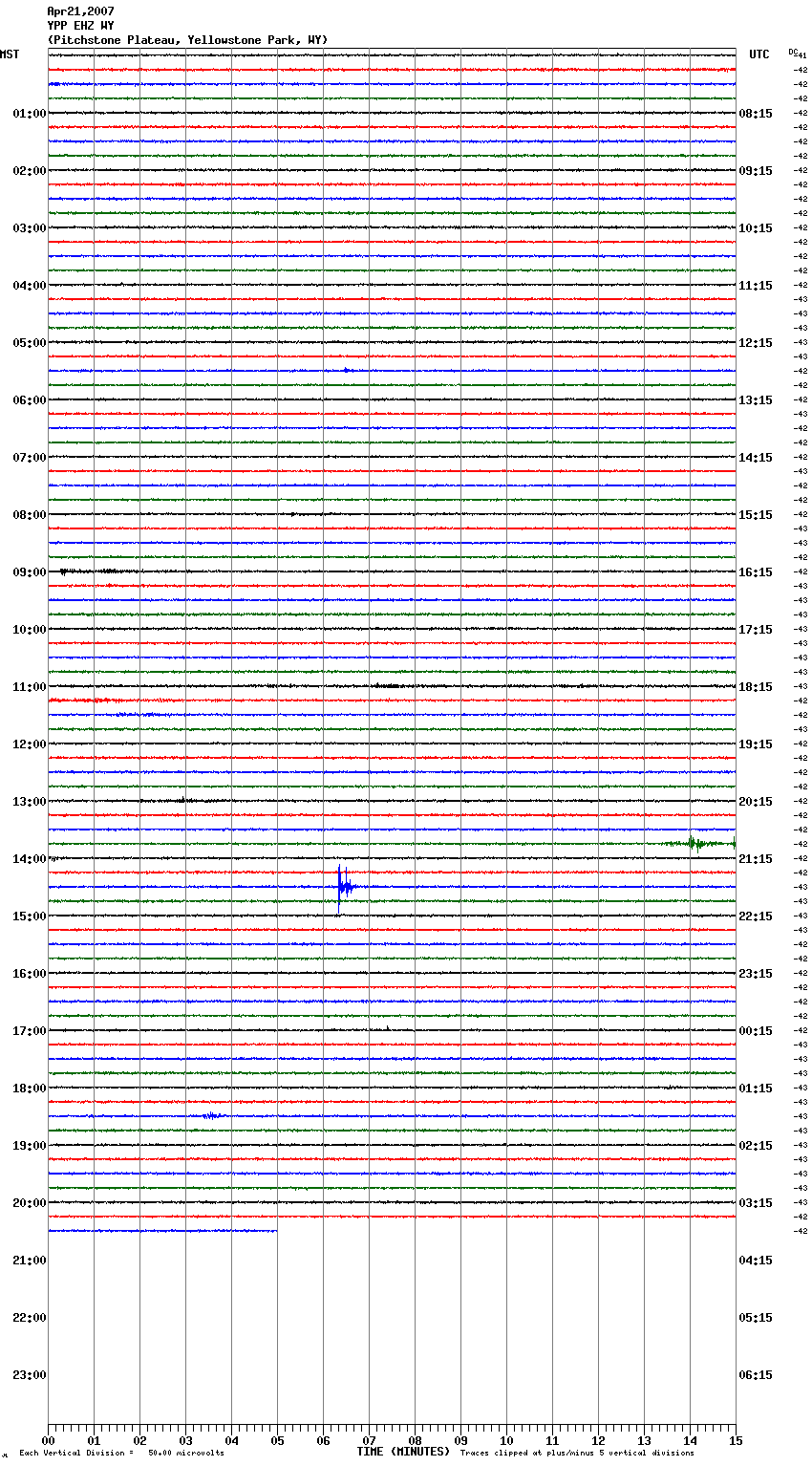The height and width of the screenshot is (1466, 812).
Task: Click the 13:15 UTC time label
Action: coord(756,400)
